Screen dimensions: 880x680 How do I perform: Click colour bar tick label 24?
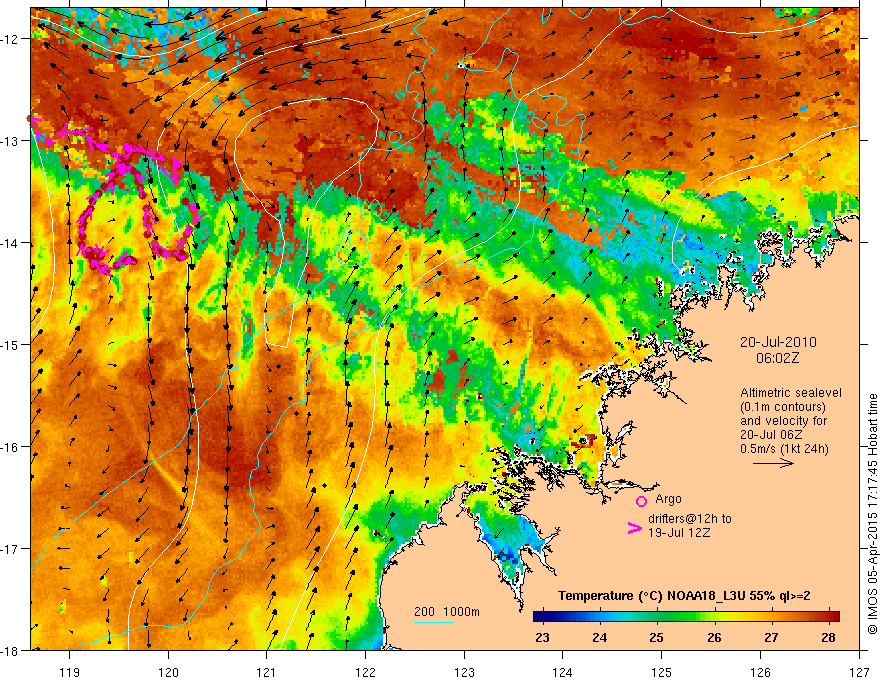[x=599, y=637]
